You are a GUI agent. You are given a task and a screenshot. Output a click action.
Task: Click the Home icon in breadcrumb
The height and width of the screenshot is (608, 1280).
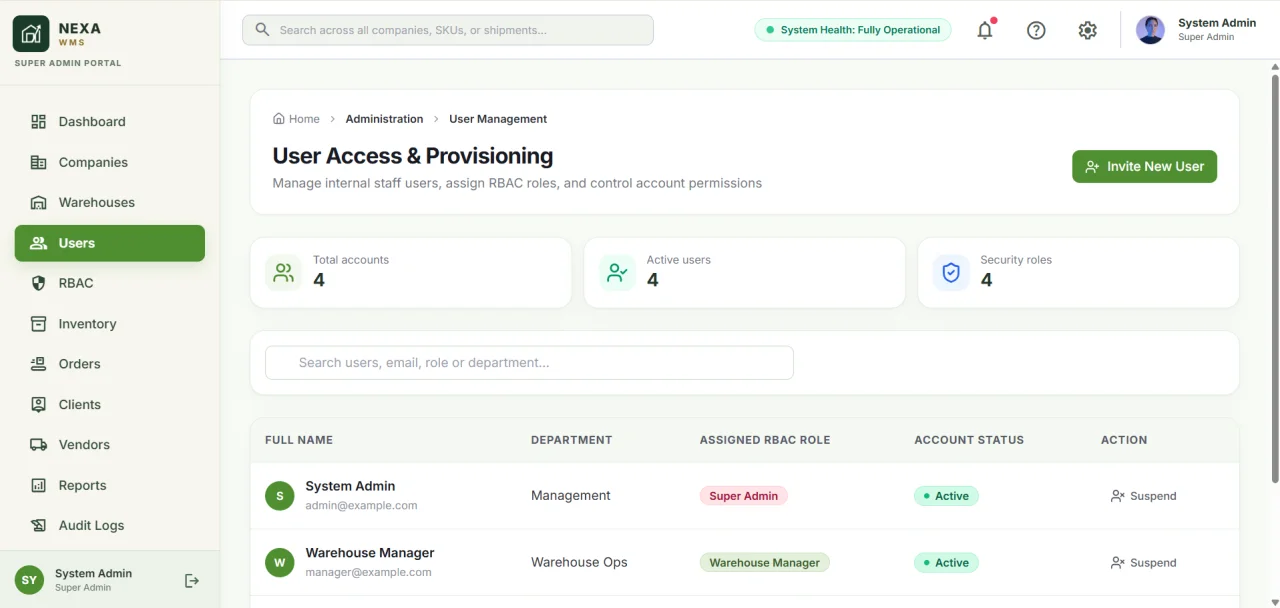click(279, 119)
